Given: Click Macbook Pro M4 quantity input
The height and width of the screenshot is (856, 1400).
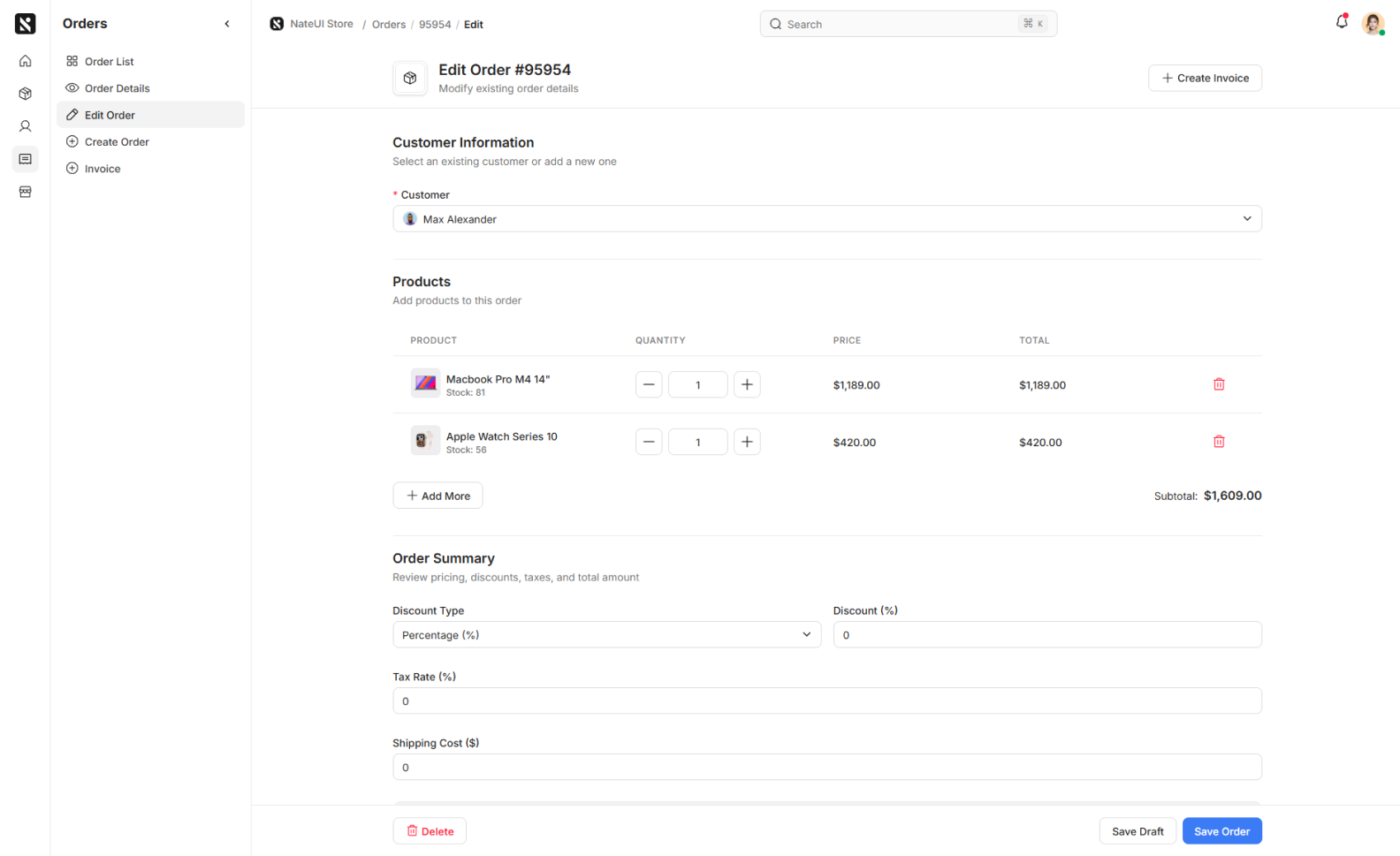Looking at the screenshot, I should [698, 384].
